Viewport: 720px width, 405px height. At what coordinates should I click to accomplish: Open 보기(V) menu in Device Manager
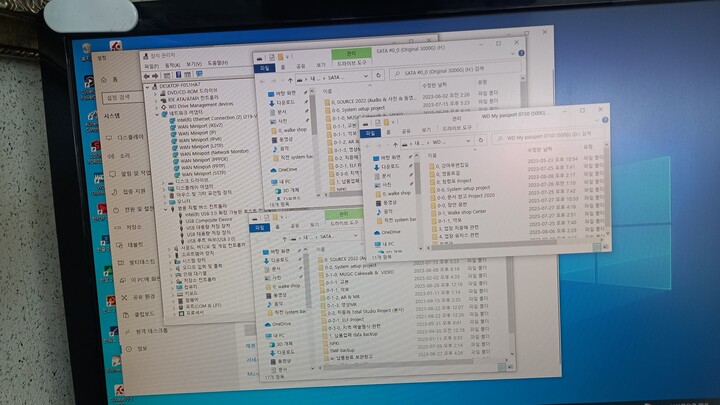[194, 64]
